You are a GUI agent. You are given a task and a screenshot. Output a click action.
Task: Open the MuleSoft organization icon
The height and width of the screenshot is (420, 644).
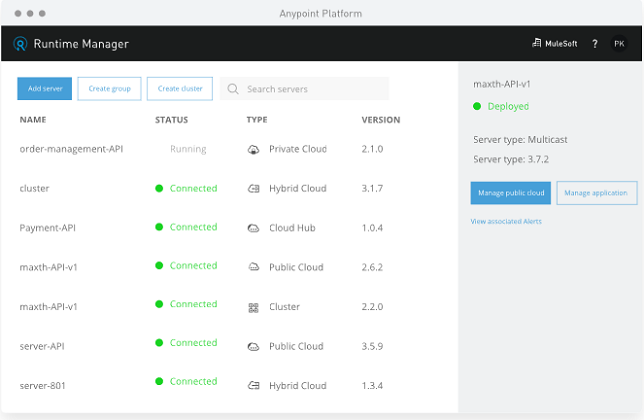(x=537, y=43)
